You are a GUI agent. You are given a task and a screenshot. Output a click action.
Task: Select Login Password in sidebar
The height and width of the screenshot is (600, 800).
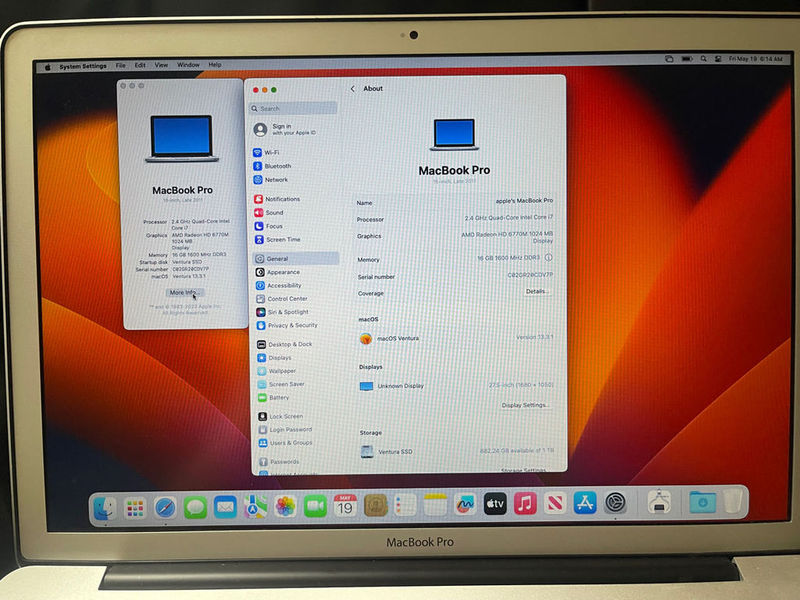(285, 430)
